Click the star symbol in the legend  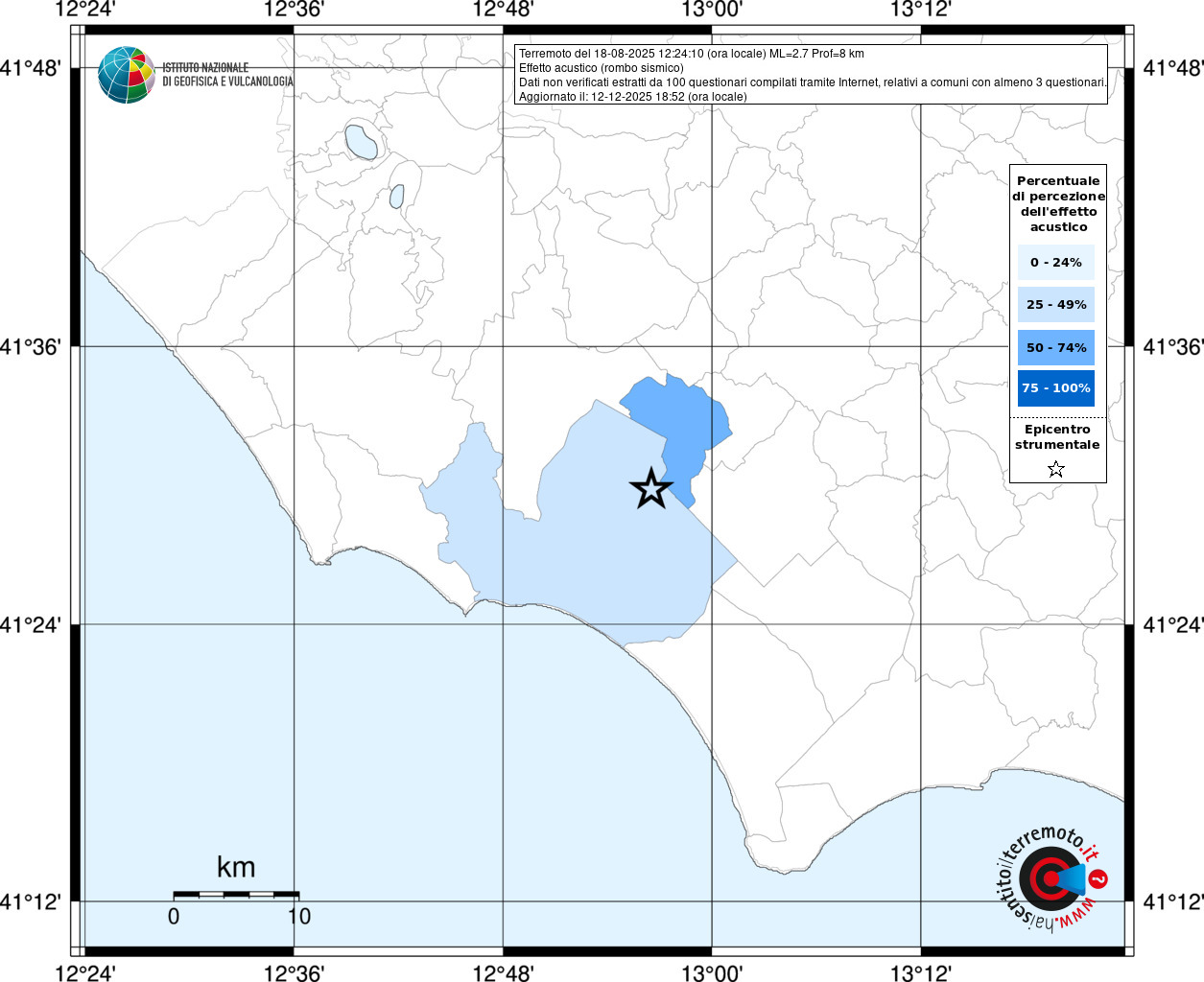tap(1056, 469)
